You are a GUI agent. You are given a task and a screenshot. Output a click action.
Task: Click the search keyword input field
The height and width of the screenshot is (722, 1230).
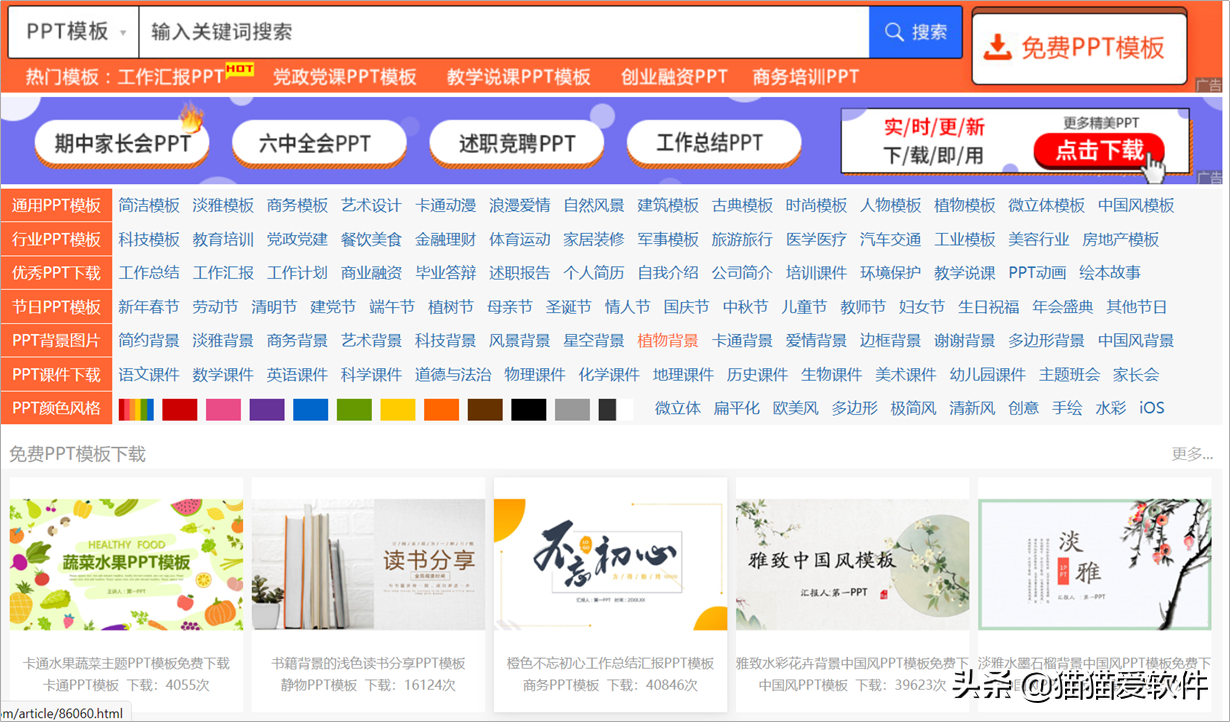400,33
